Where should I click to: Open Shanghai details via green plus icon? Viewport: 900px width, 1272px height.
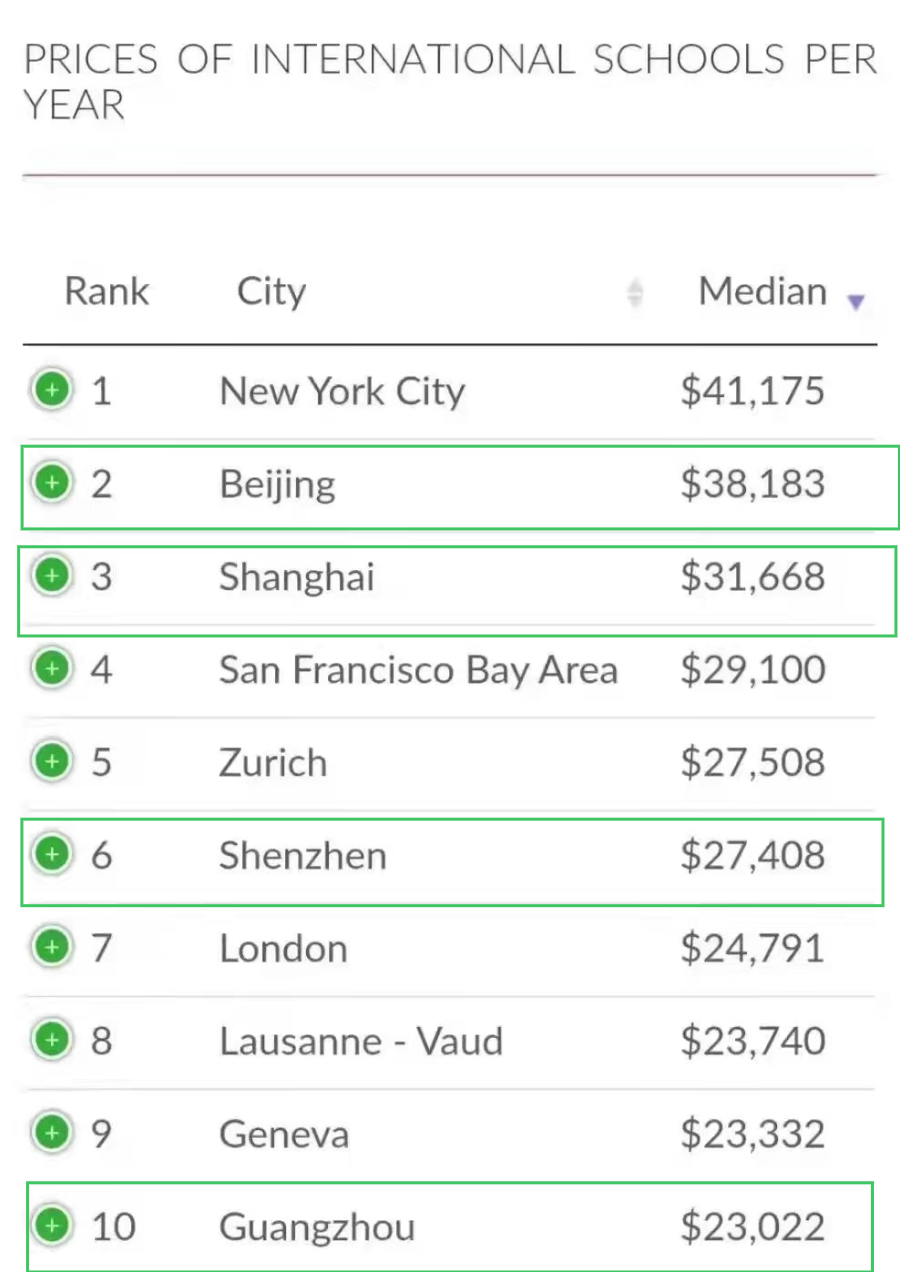pos(51,576)
